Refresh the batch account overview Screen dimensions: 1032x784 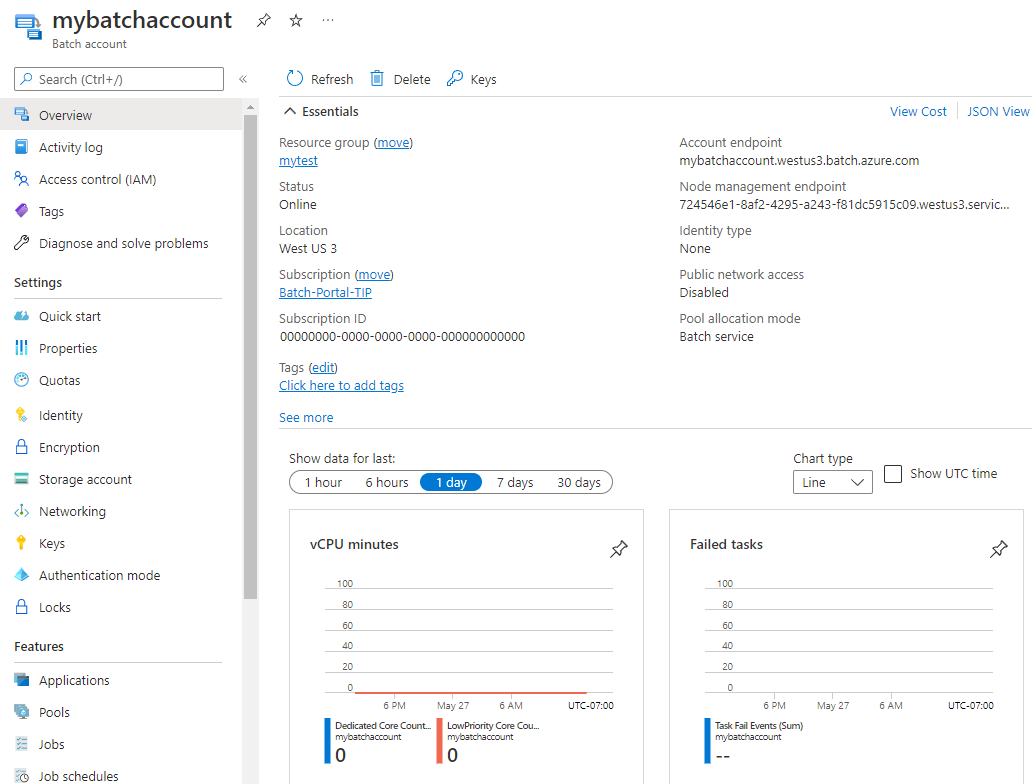click(x=319, y=78)
